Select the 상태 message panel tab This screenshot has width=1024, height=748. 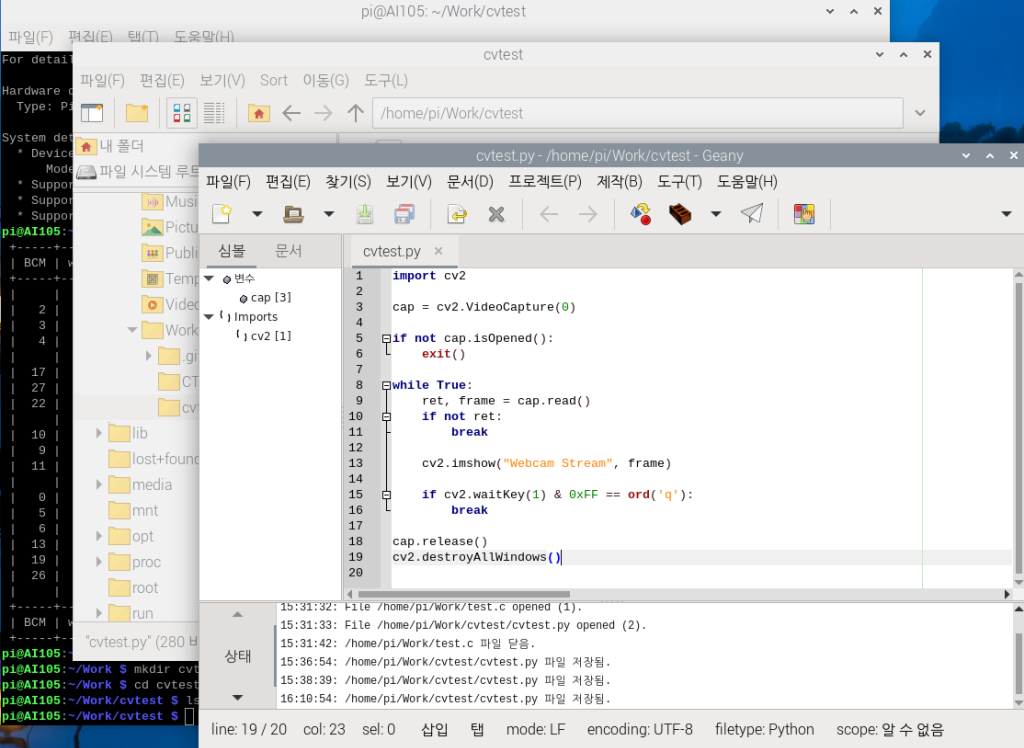click(x=238, y=657)
